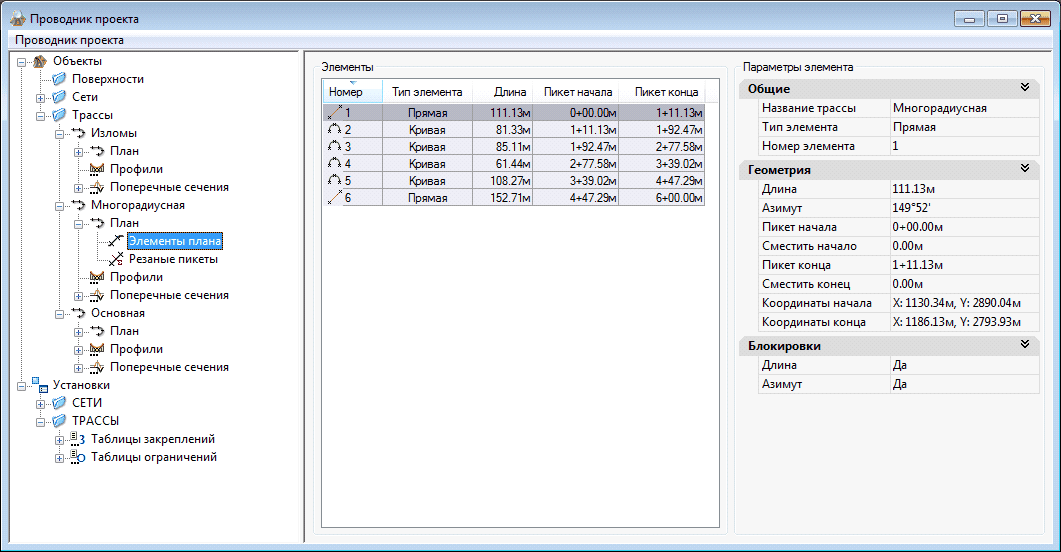The height and width of the screenshot is (552, 1061).
Task: Open the Проводник проекта menu
Action: [x=70, y=40]
